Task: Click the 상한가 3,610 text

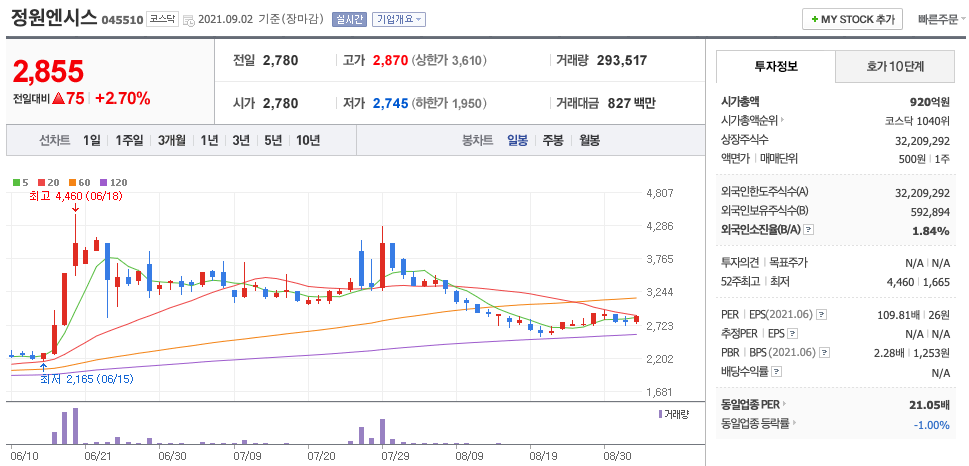Action: click(x=449, y=61)
